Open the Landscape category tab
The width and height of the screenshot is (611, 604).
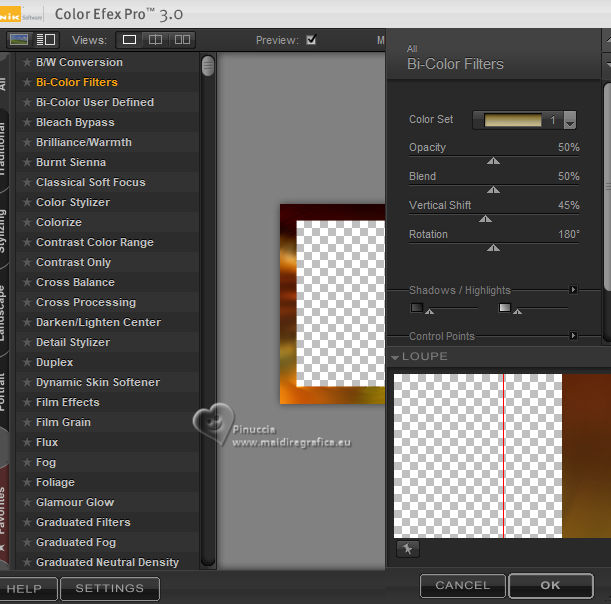(3, 314)
